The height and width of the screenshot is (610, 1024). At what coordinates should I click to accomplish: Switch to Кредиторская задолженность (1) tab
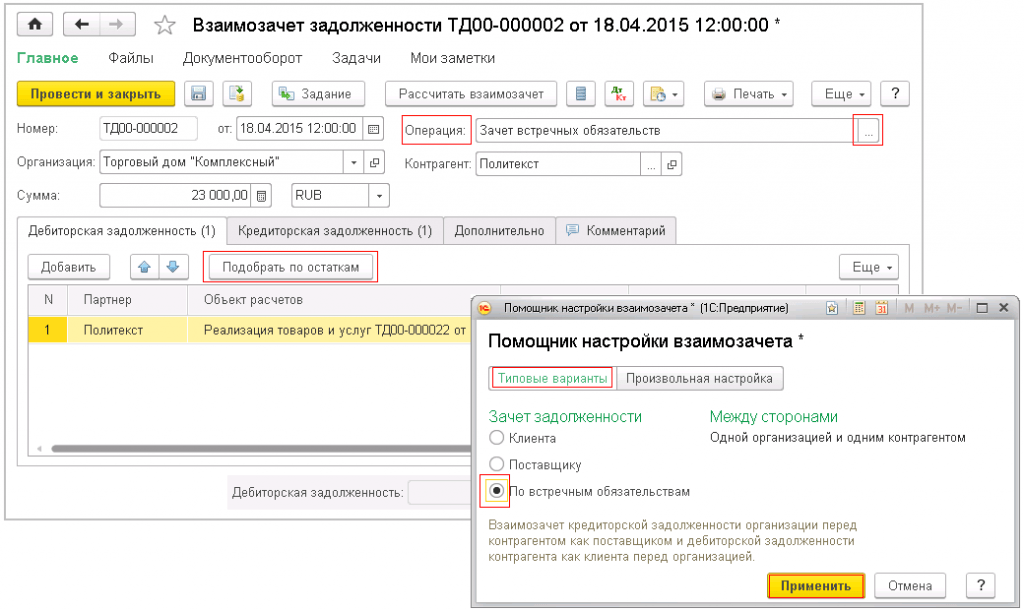pyautogui.click(x=335, y=231)
